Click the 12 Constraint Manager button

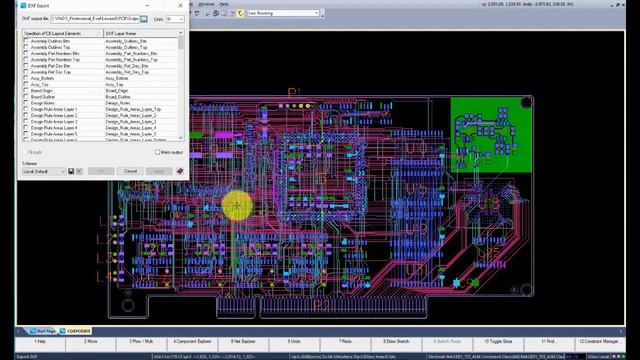coord(600,344)
